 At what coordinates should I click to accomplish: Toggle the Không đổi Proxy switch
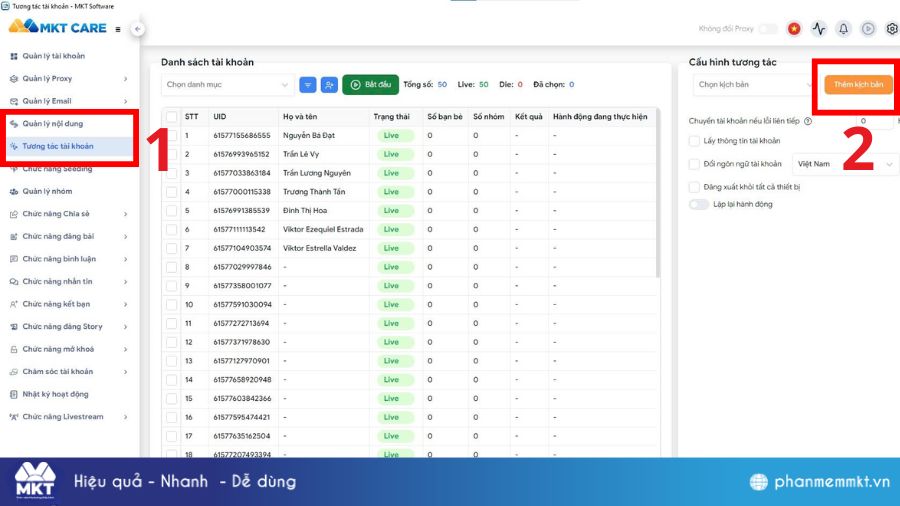point(769,29)
